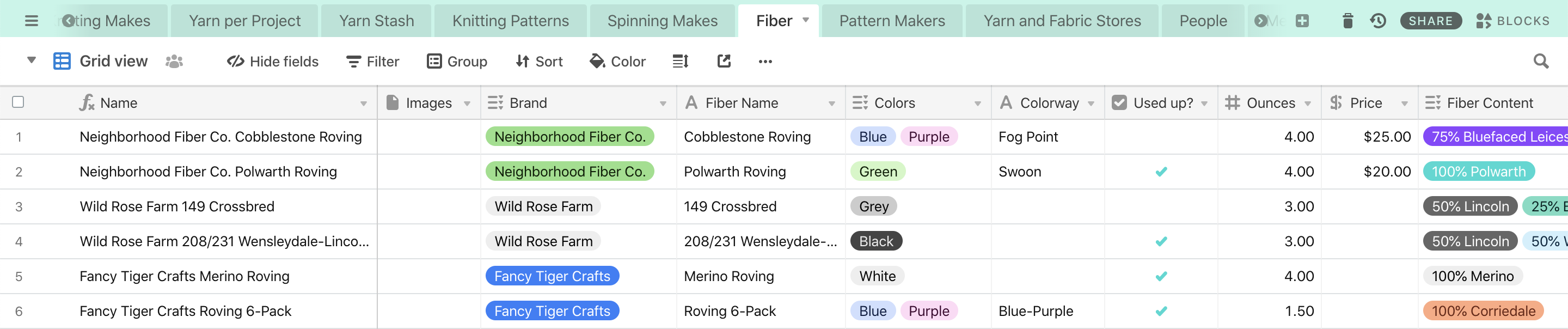
Task: Open the more options ellipsis menu
Action: [x=765, y=61]
